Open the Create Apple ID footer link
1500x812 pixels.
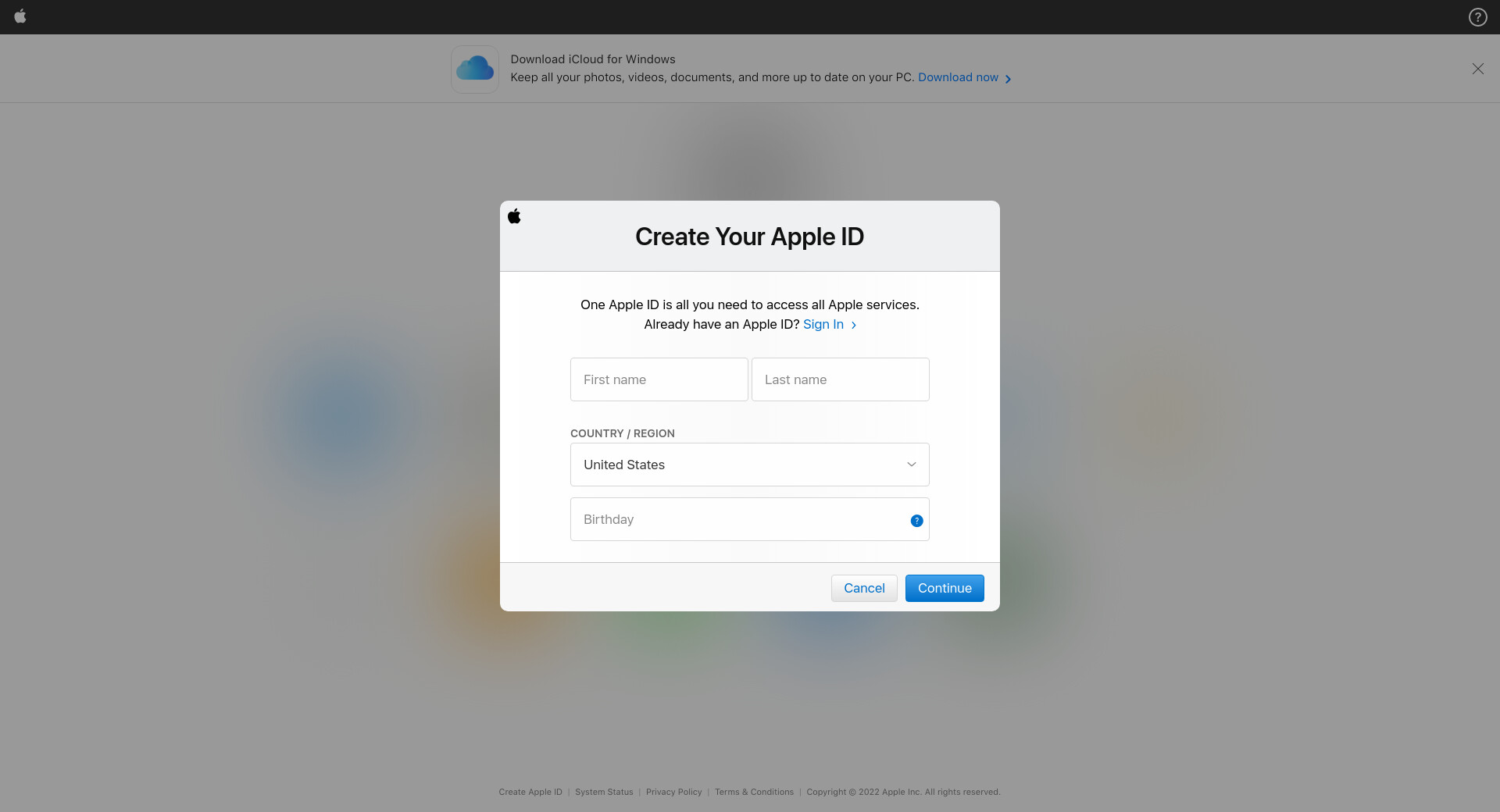[x=530, y=792]
